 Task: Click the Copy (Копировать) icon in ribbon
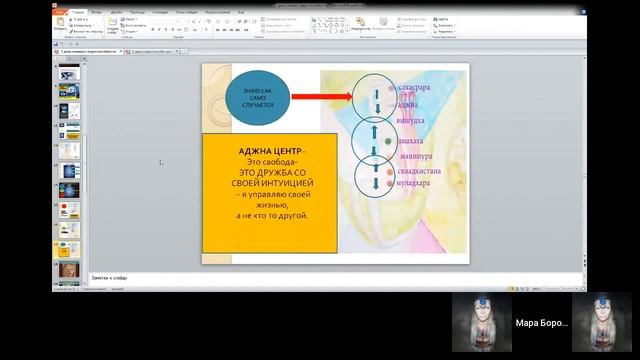(x=71, y=25)
